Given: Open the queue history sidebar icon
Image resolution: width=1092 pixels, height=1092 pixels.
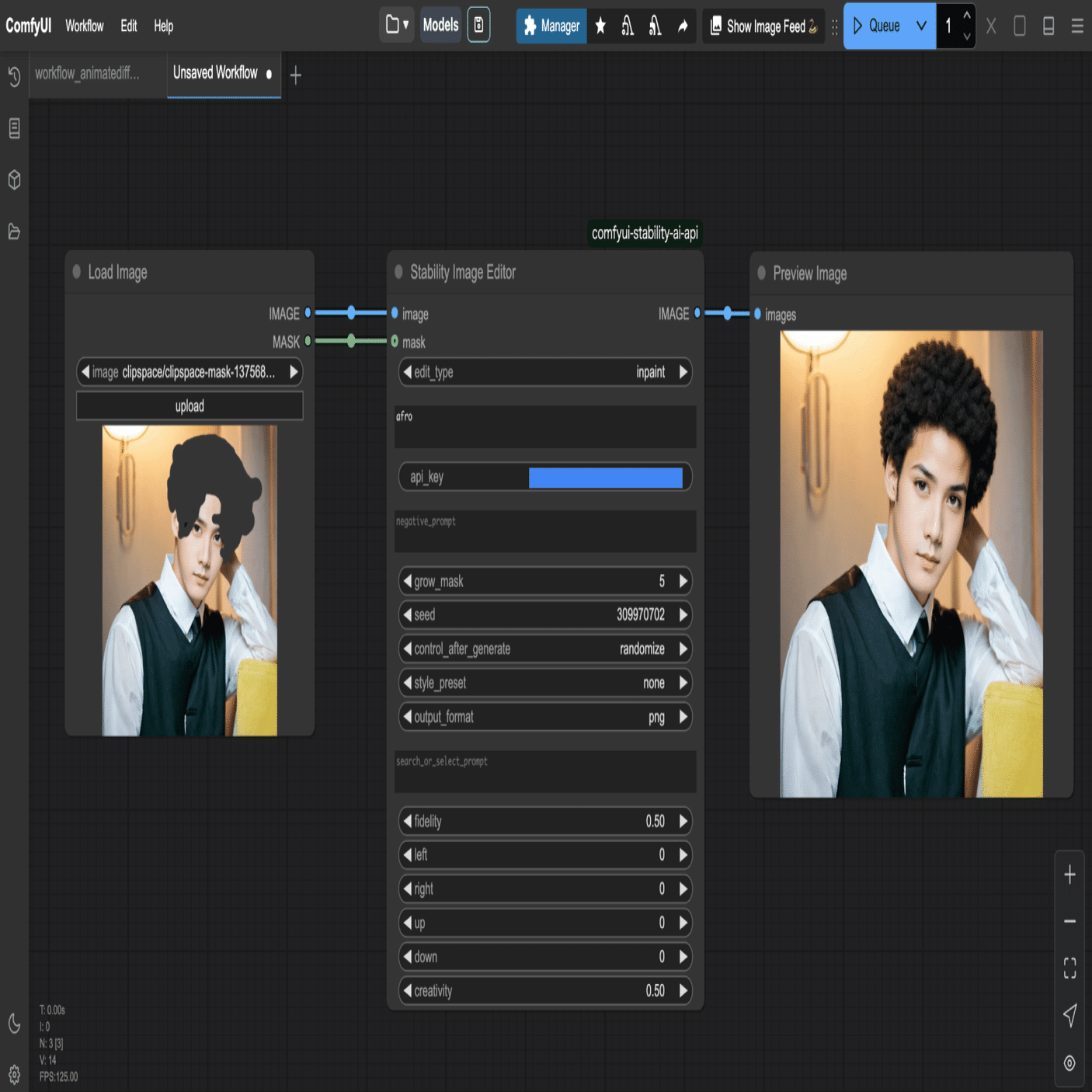Looking at the screenshot, I should click(14, 76).
